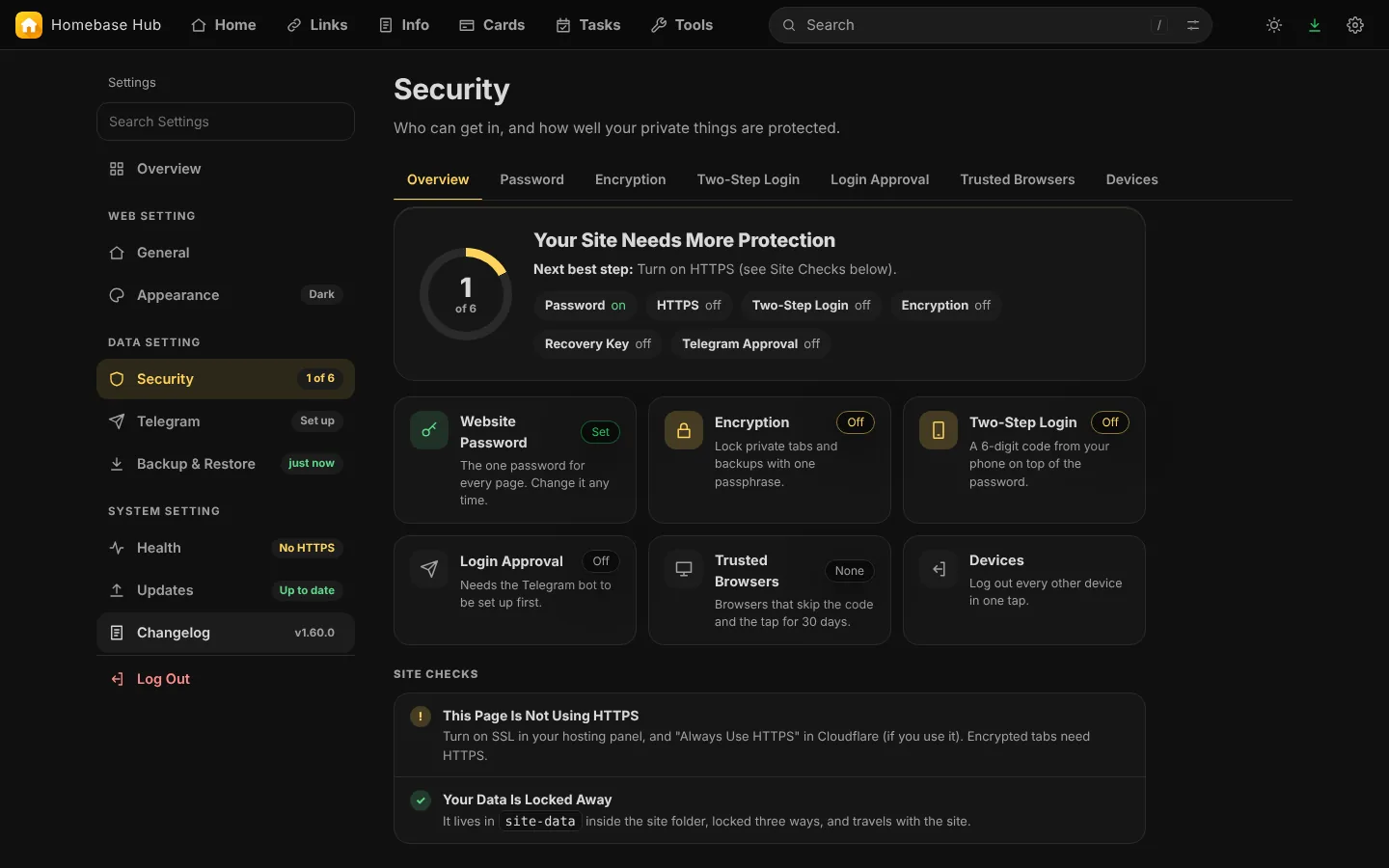Open Backup & Restore in sidebar
Image resolution: width=1389 pixels, height=868 pixels.
pos(226,464)
